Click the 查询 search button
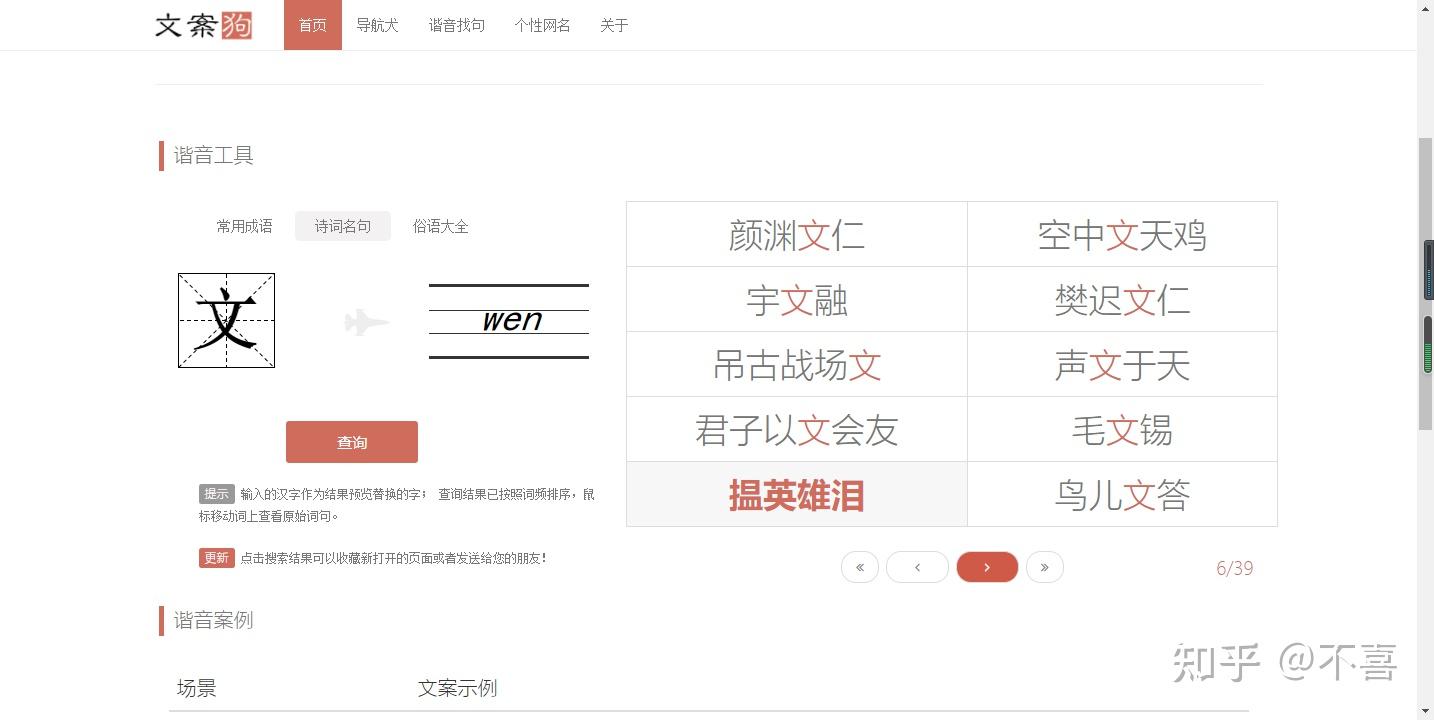Screen dimensions: 1434x720 tap(352, 442)
